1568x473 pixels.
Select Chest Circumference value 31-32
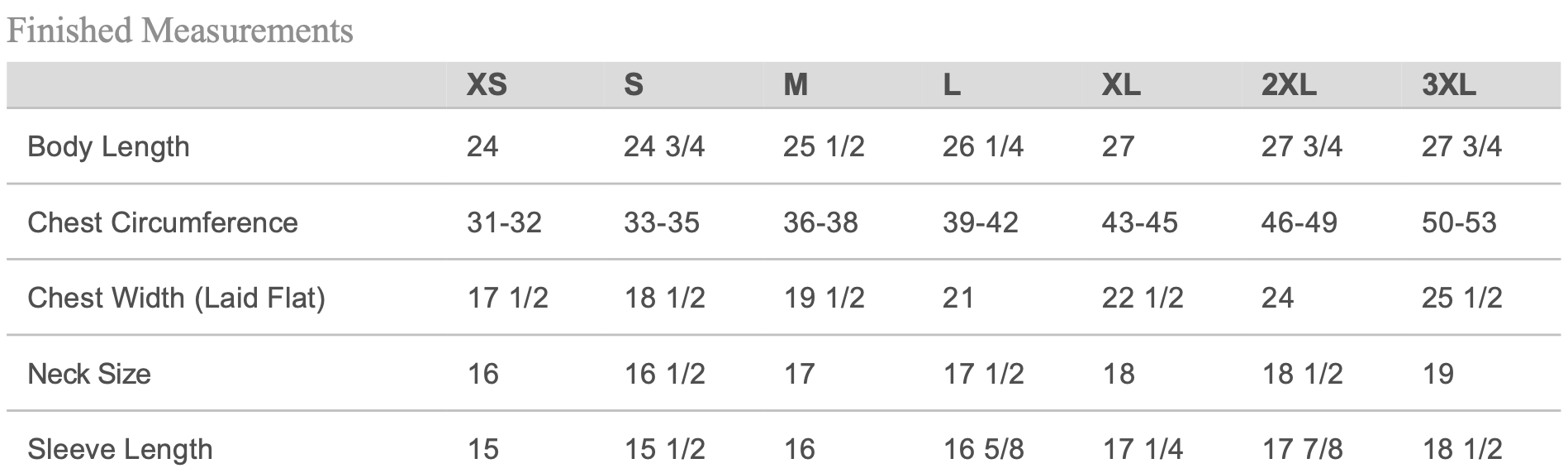click(504, 222)
